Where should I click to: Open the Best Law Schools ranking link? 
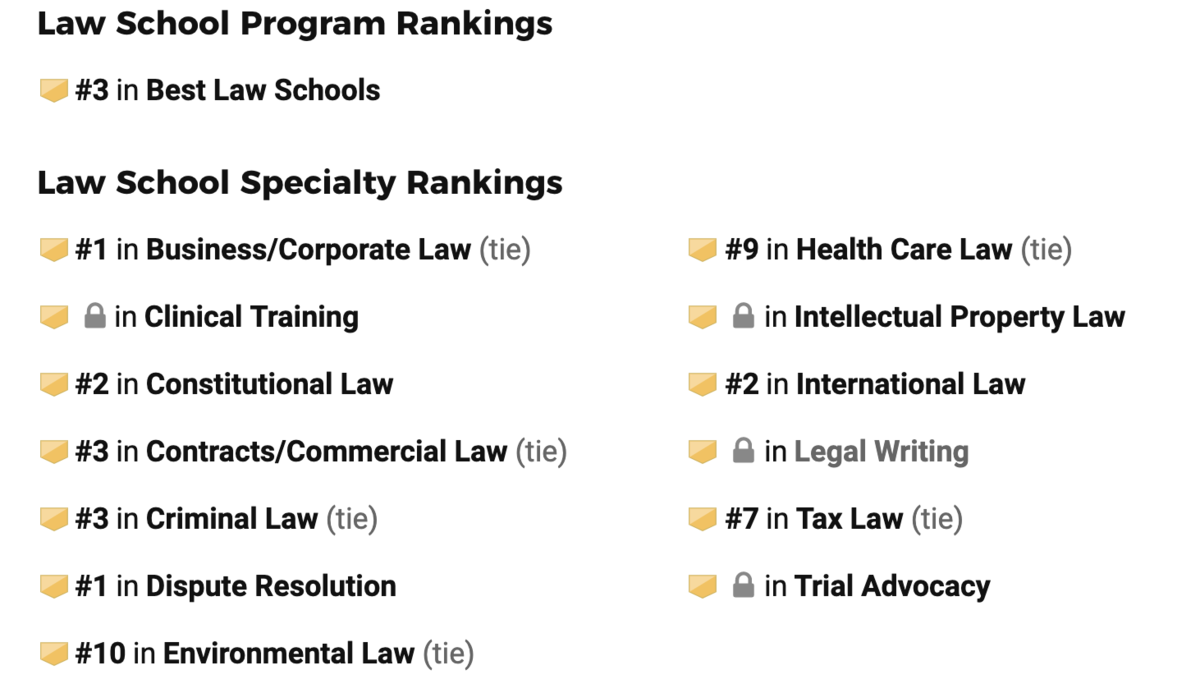click(263, 90)
